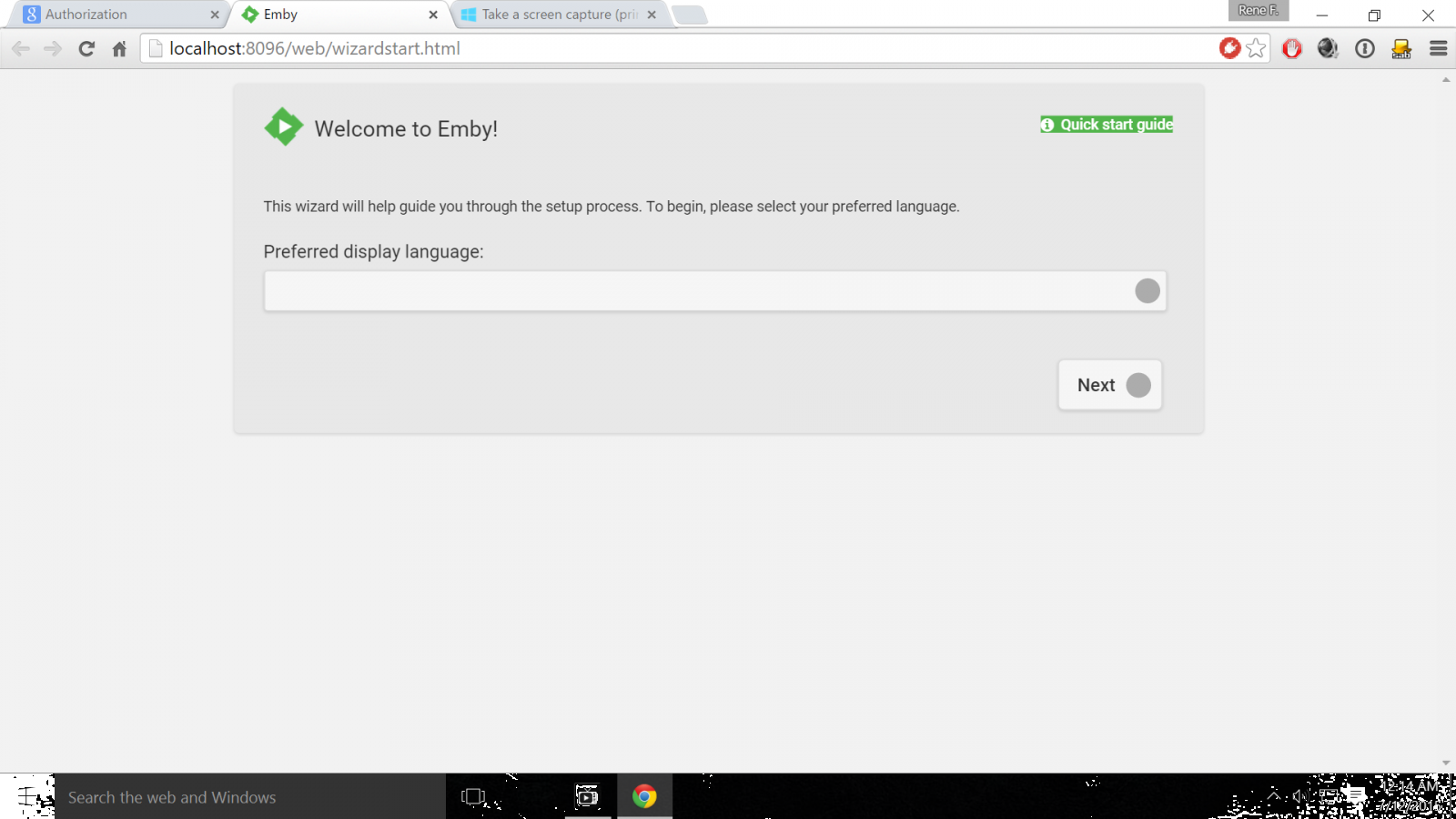
Task: Restore down the Chrome window
Action: 1374,15
